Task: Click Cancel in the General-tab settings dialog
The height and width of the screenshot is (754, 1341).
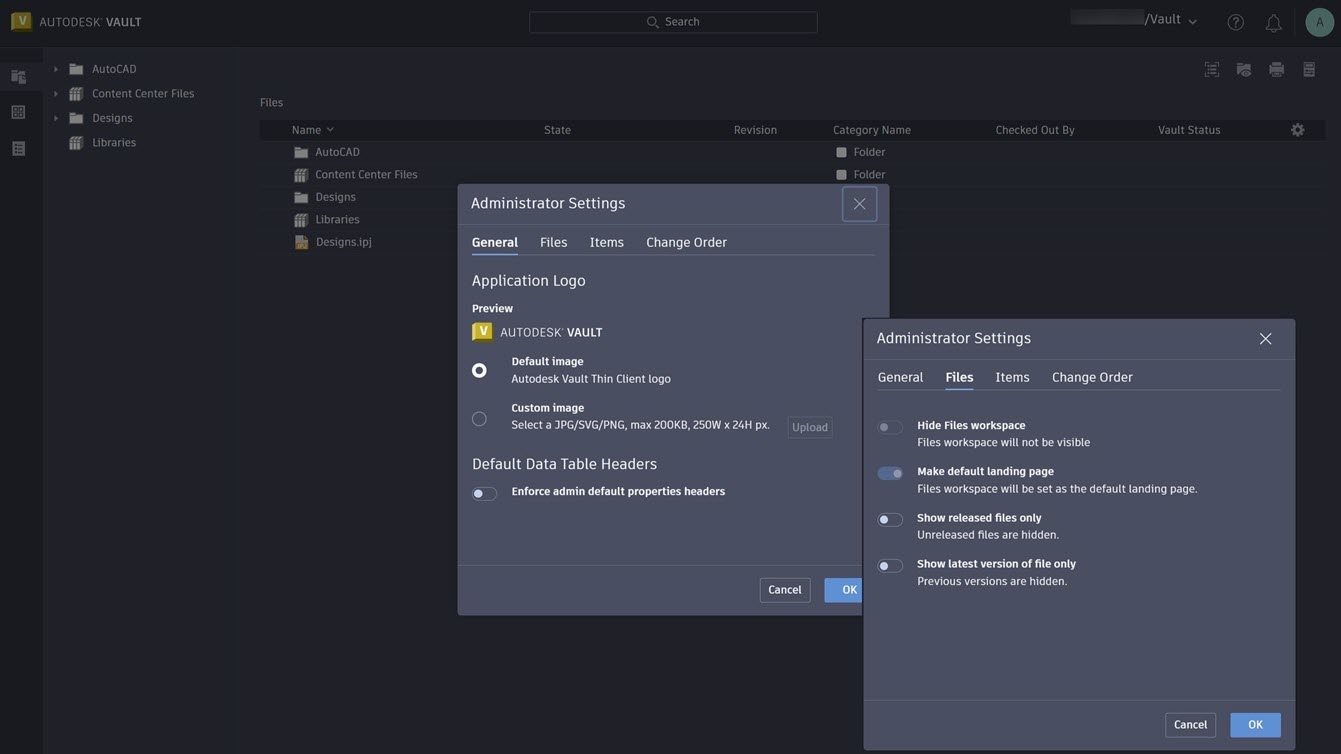Action: click(x=785, y=590)
